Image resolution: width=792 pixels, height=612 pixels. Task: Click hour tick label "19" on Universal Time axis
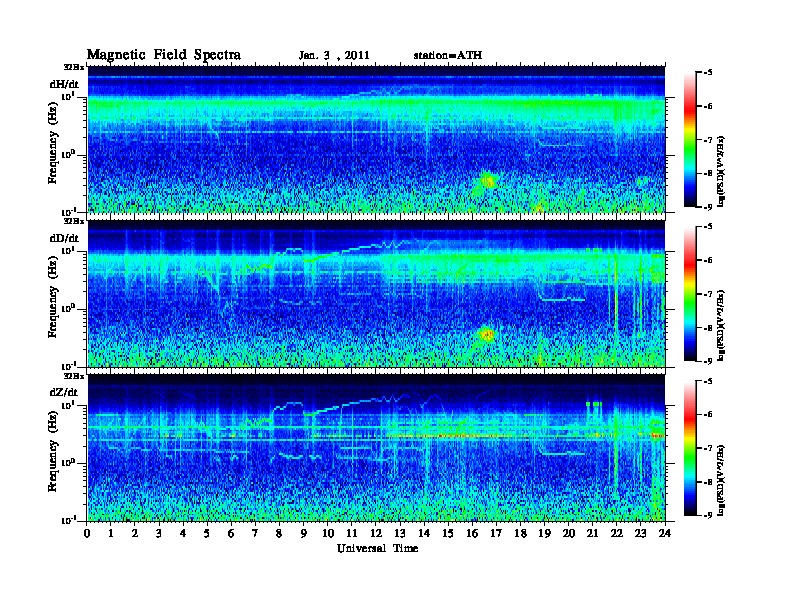pos(544,533)
